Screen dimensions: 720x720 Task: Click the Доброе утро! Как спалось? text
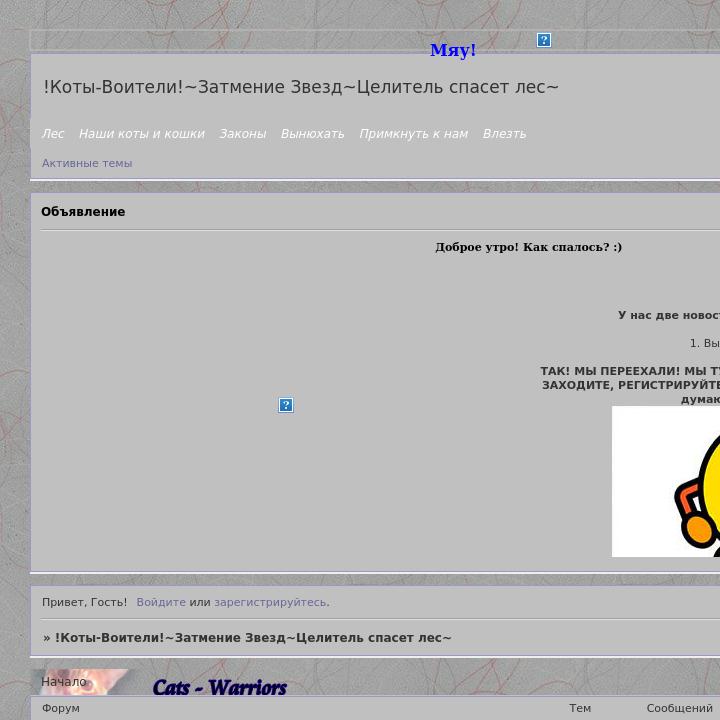coord(529,247)
